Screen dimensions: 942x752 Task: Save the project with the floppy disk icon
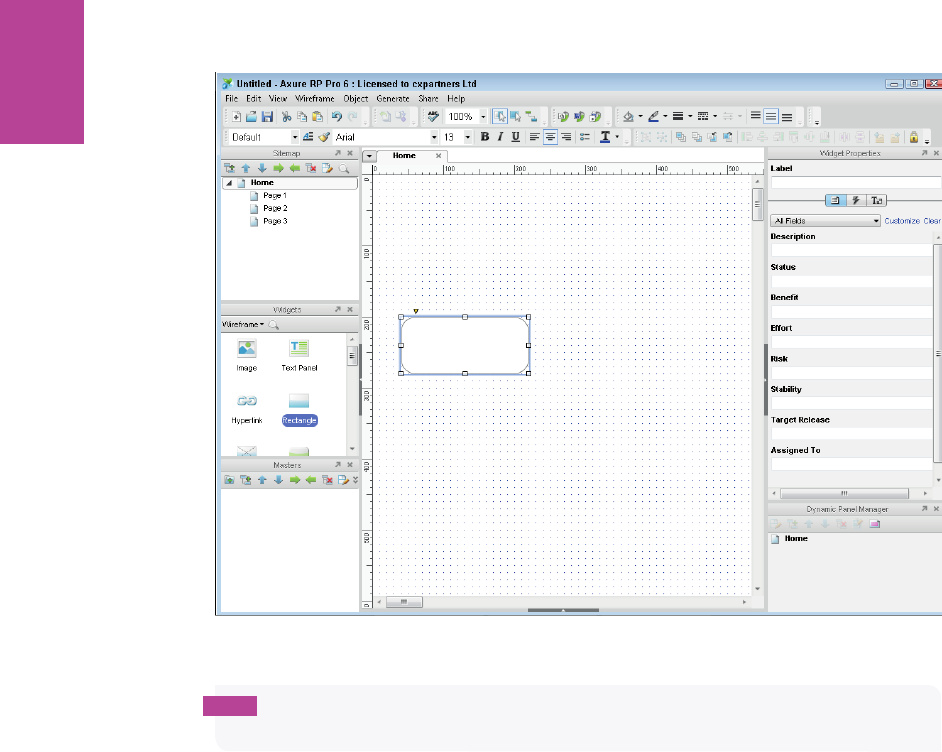coord(267,117)
